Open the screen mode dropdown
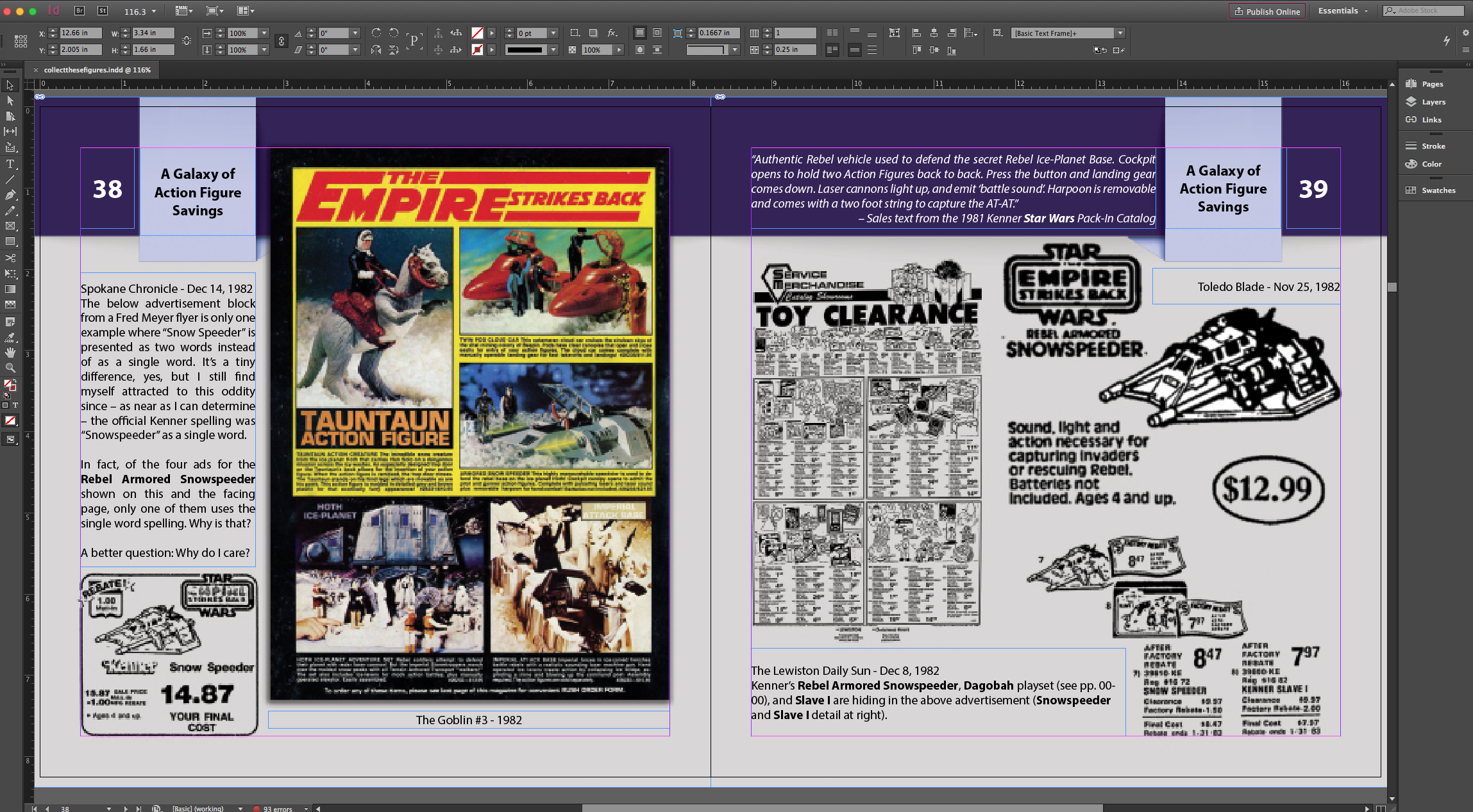1473x812 pixels. [x=215, y=11]
